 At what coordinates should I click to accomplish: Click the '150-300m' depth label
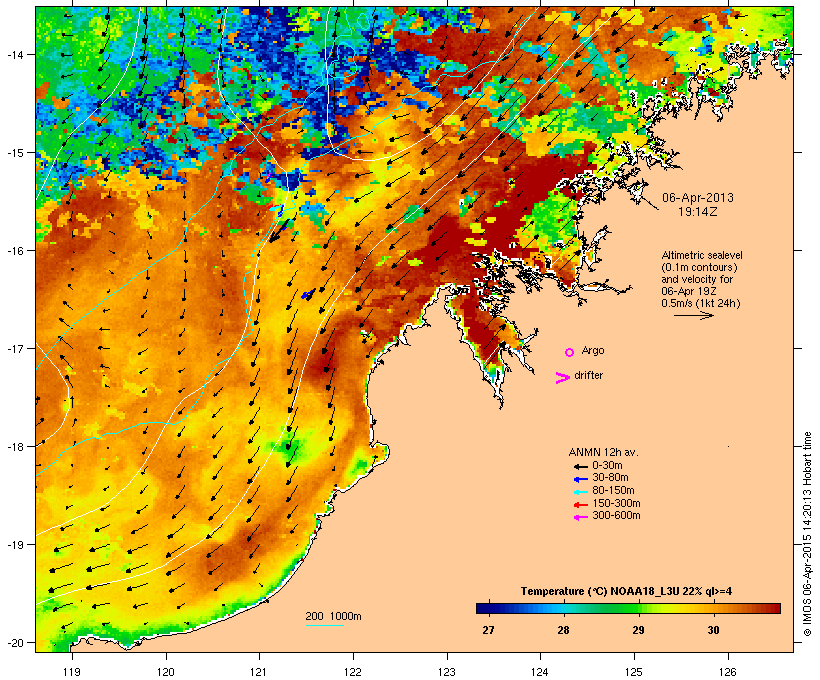(616, 503)
